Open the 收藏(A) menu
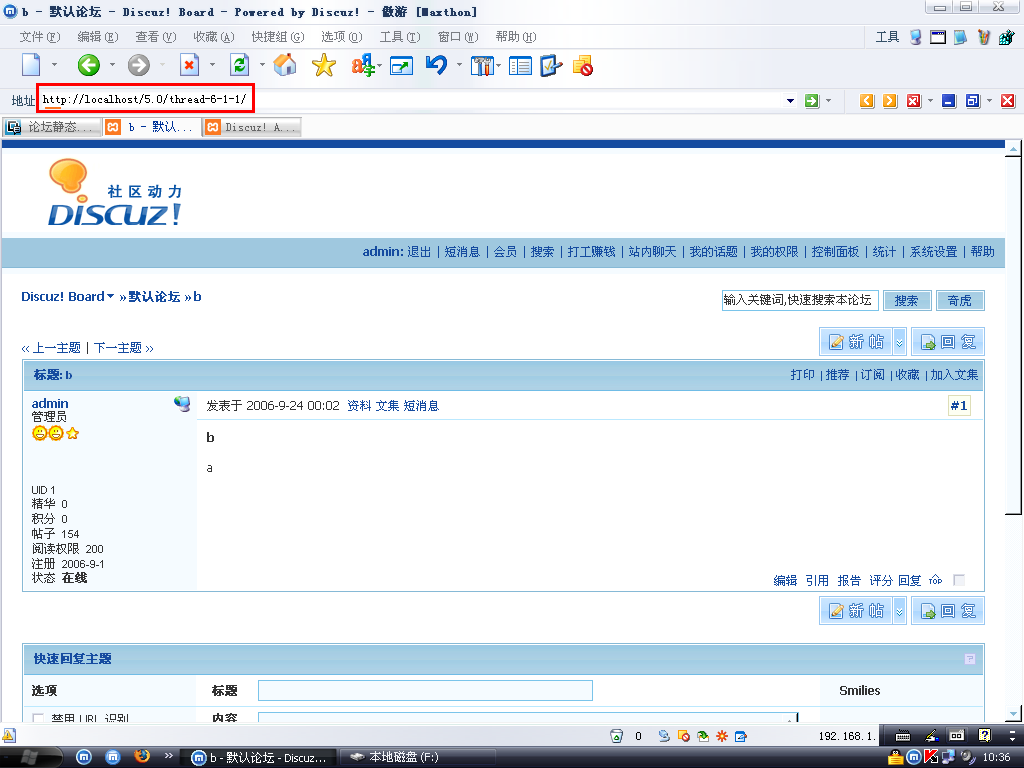The width and height of the screenshot is (1024, 768). (214, 37)
